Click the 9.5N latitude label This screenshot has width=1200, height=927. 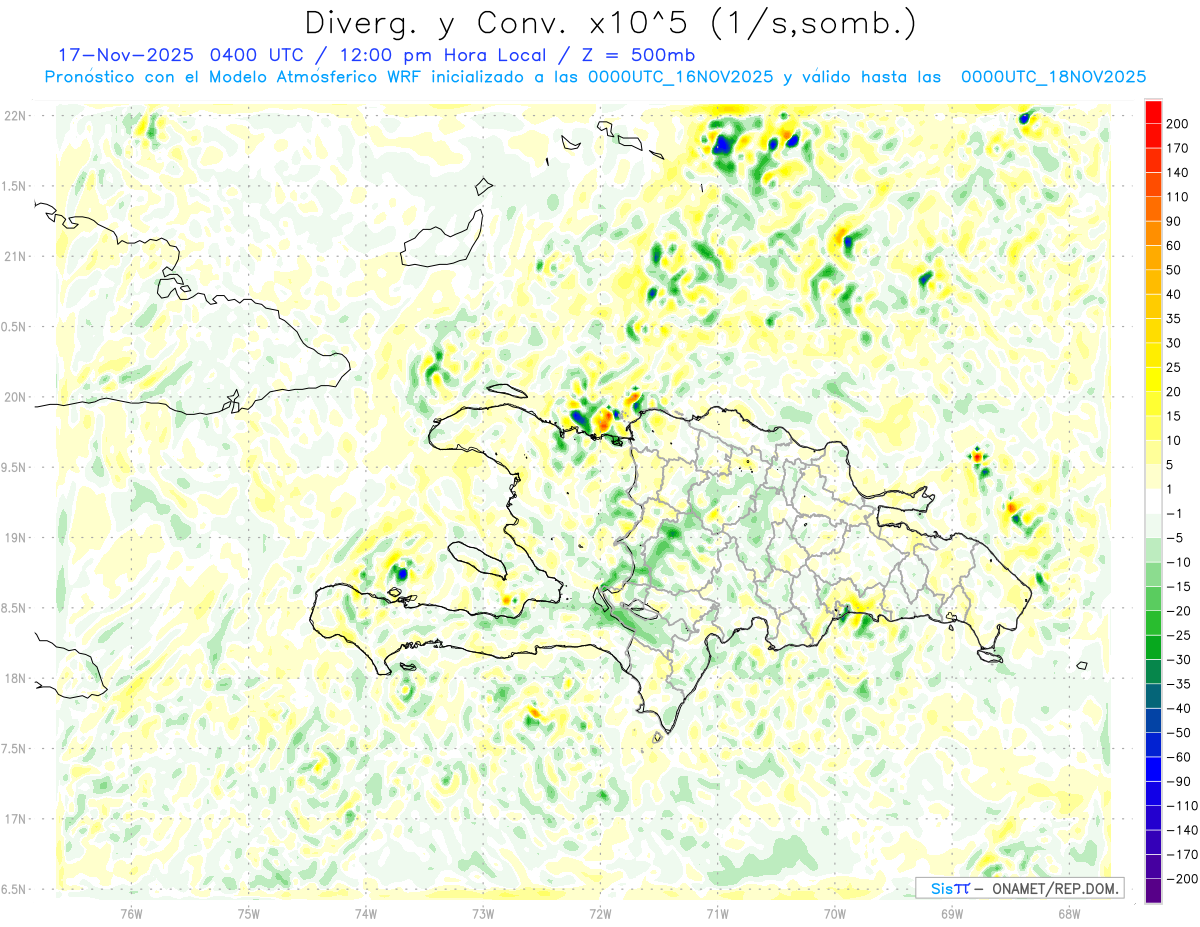coord(15,467)
